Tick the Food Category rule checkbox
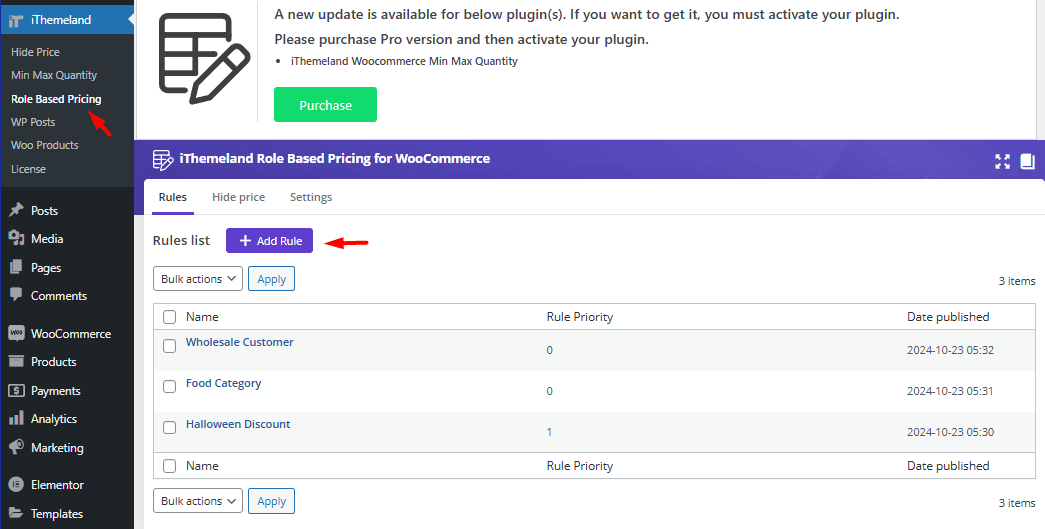 (x=170, y=387)
